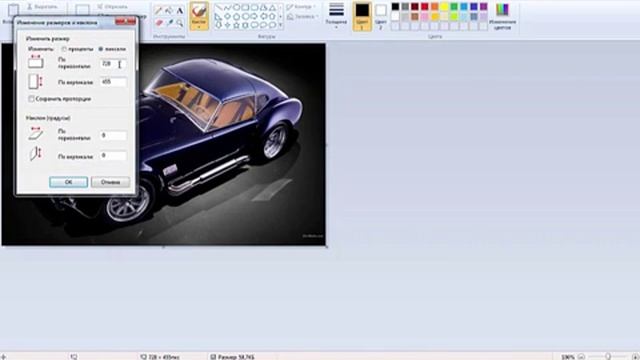Choose the brown palette swatch in second row
640x360 pixels.
tap(415, 17)
